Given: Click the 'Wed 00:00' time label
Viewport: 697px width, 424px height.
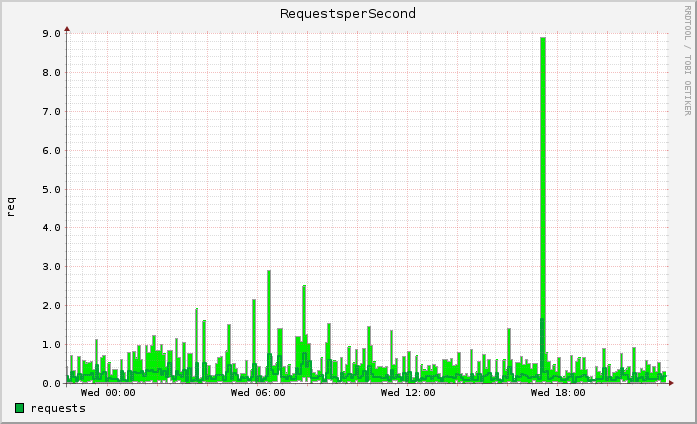Looking at the screenshot, I should tap(108, 393).
